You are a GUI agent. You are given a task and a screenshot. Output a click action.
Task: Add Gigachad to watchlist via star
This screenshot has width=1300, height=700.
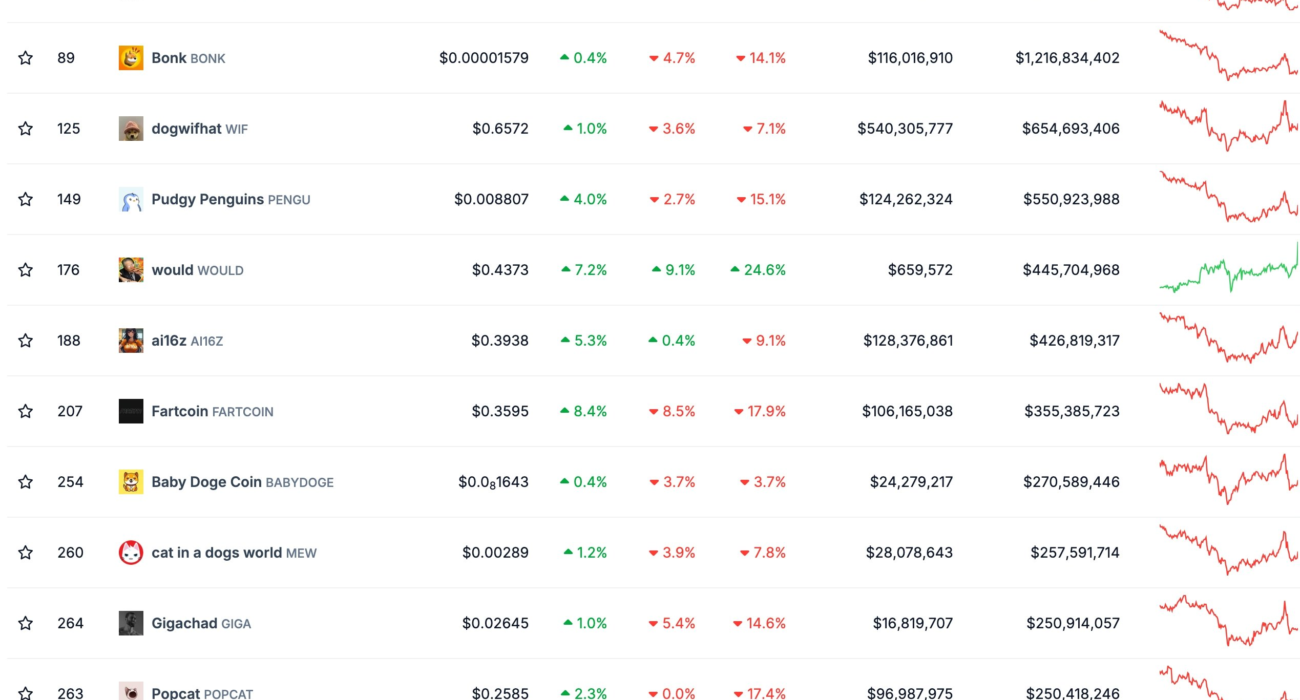tap(26, 623)
